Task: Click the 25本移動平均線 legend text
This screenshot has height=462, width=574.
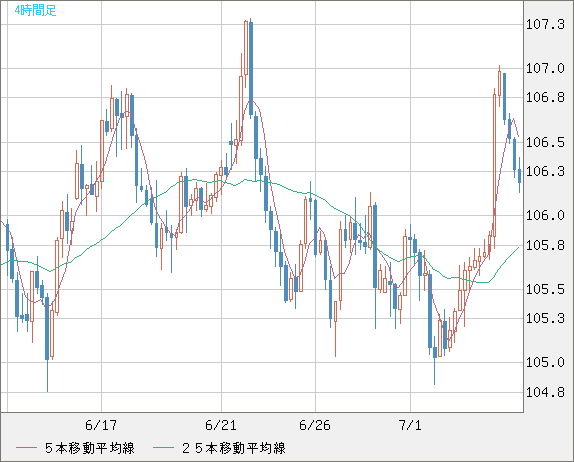Action: click(234, 448)
